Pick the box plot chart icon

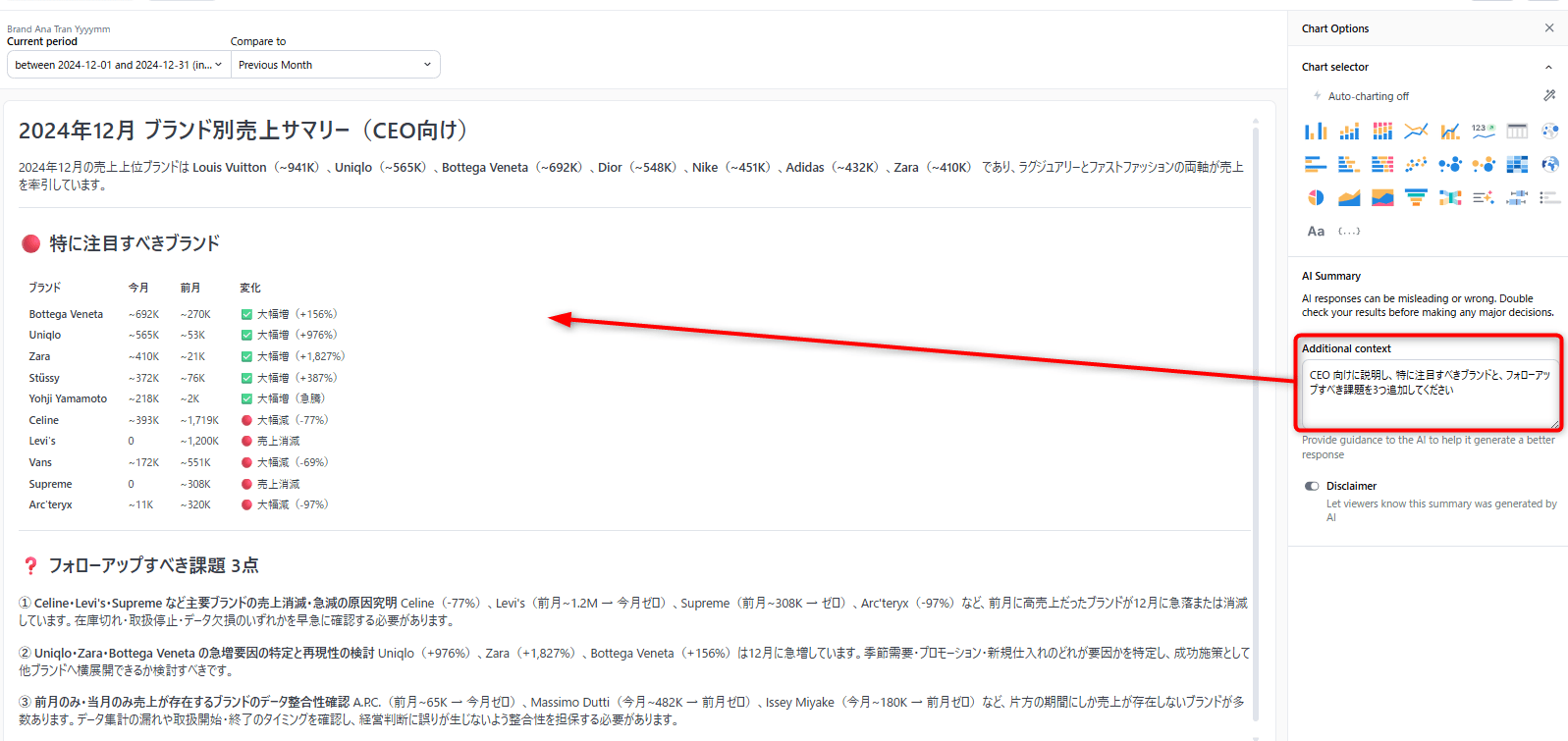(x=1517, y=197)
